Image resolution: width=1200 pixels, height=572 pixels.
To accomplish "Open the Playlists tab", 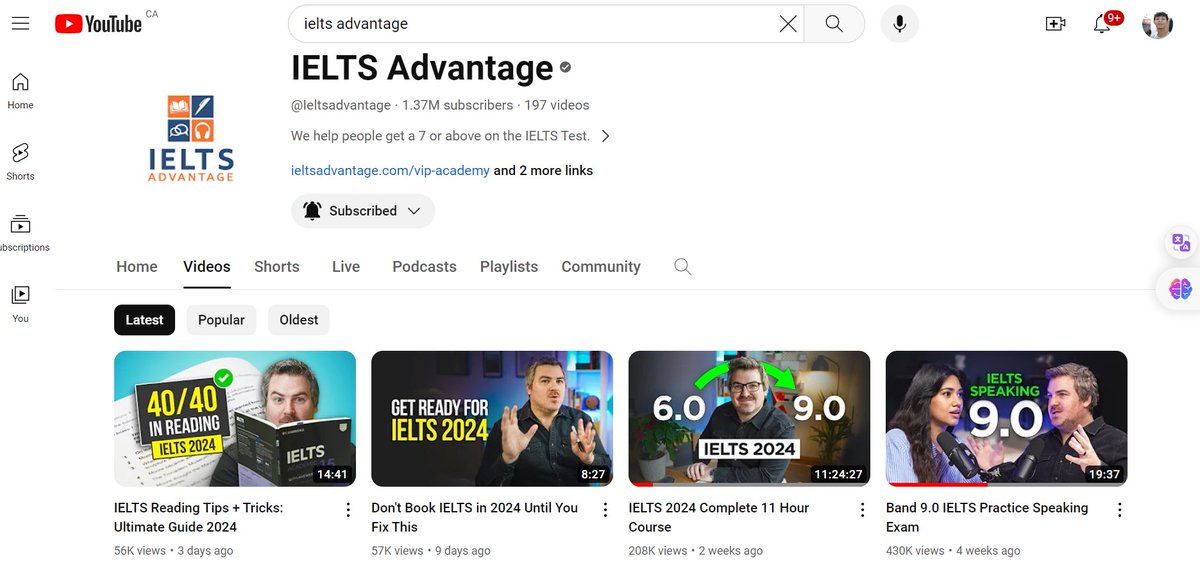I will tap(509, 266).
